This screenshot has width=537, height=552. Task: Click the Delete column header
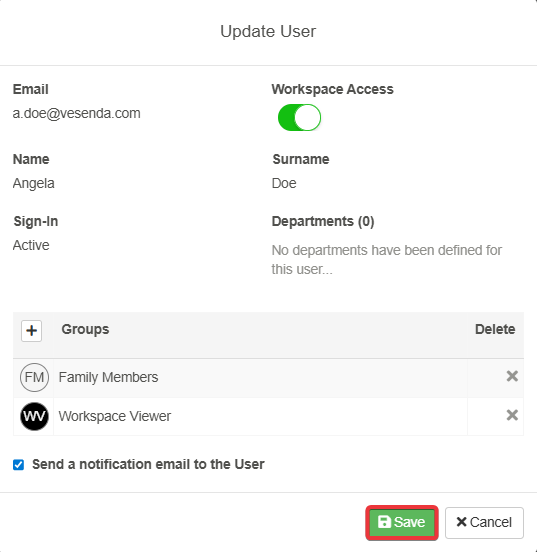(495, 329)
